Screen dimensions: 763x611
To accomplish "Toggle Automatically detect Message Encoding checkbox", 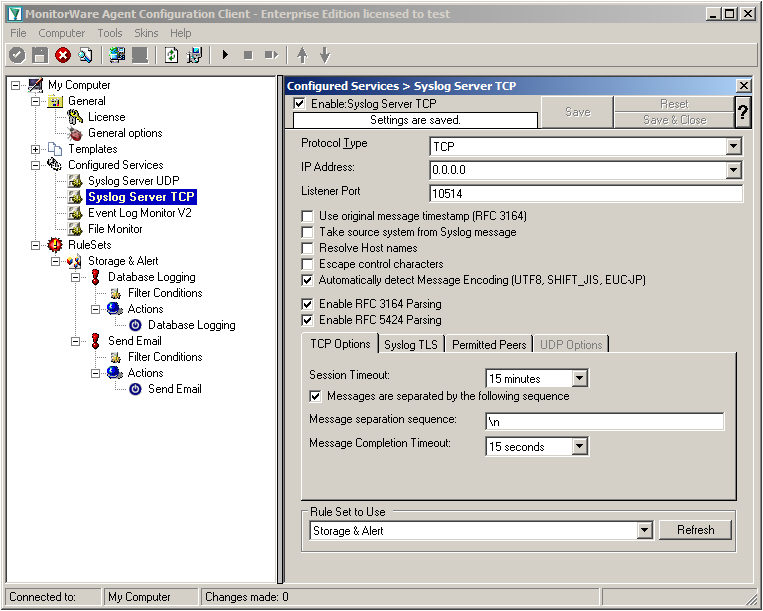I will 307,280.
